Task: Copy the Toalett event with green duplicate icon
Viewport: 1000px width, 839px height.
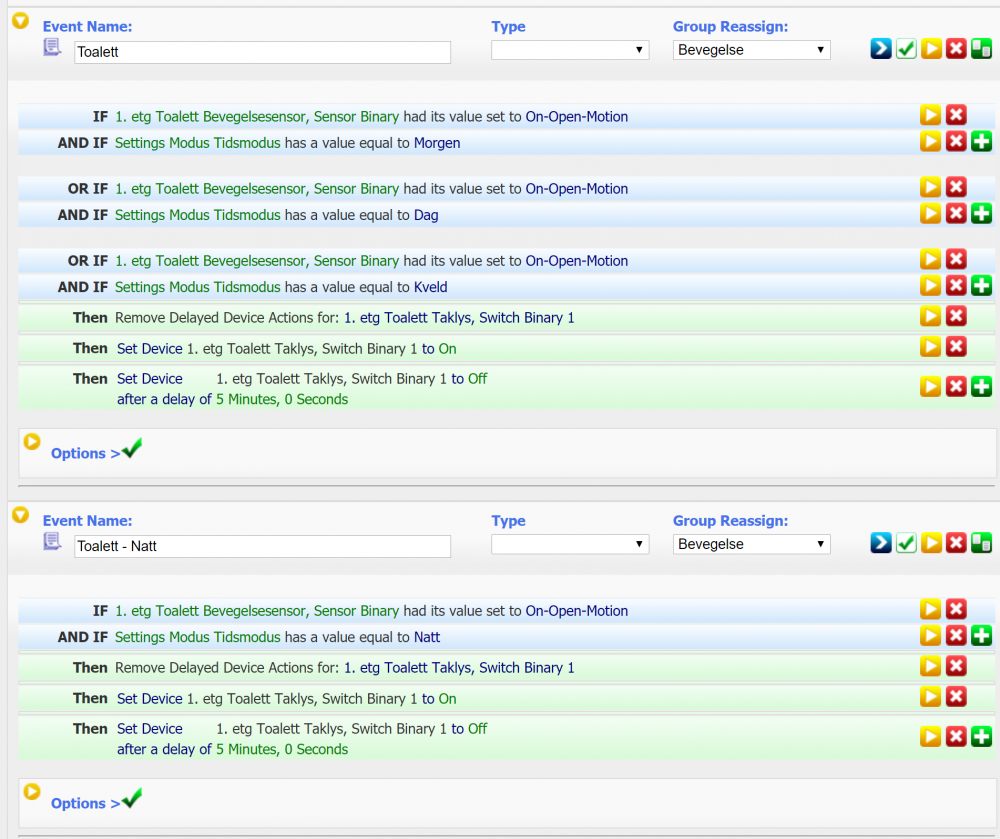Action: [x=981, y=49]
